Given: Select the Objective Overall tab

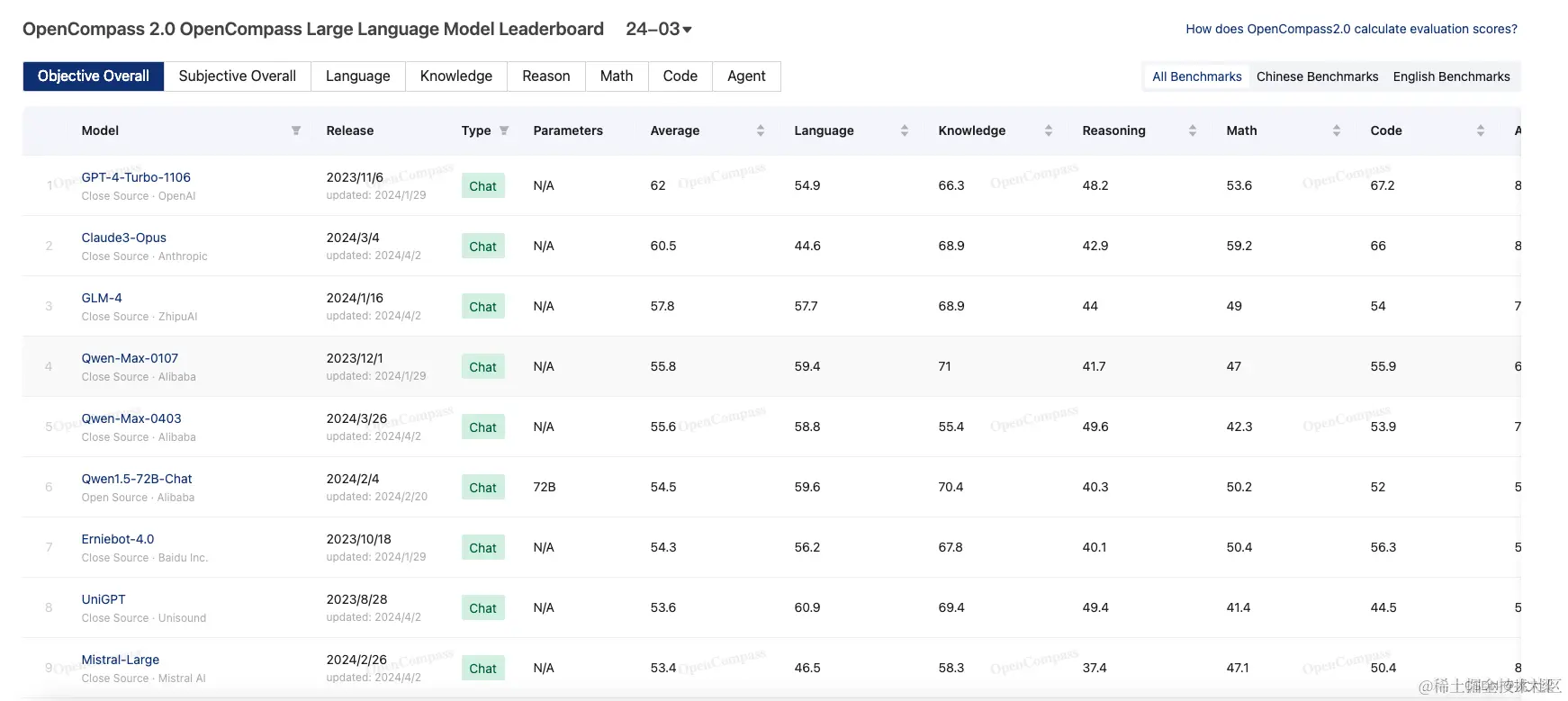Looking at the screenshot, I should click(94, 76).
